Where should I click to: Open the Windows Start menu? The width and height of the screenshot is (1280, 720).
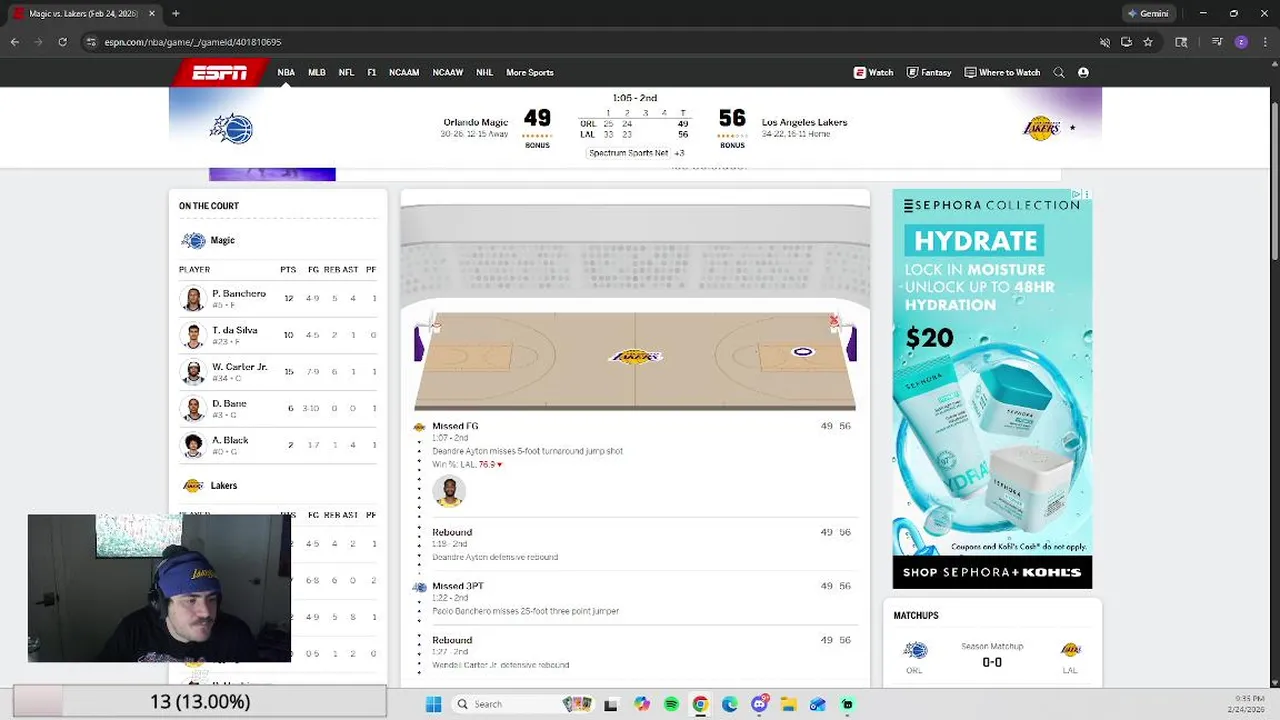tap(433, 704)
